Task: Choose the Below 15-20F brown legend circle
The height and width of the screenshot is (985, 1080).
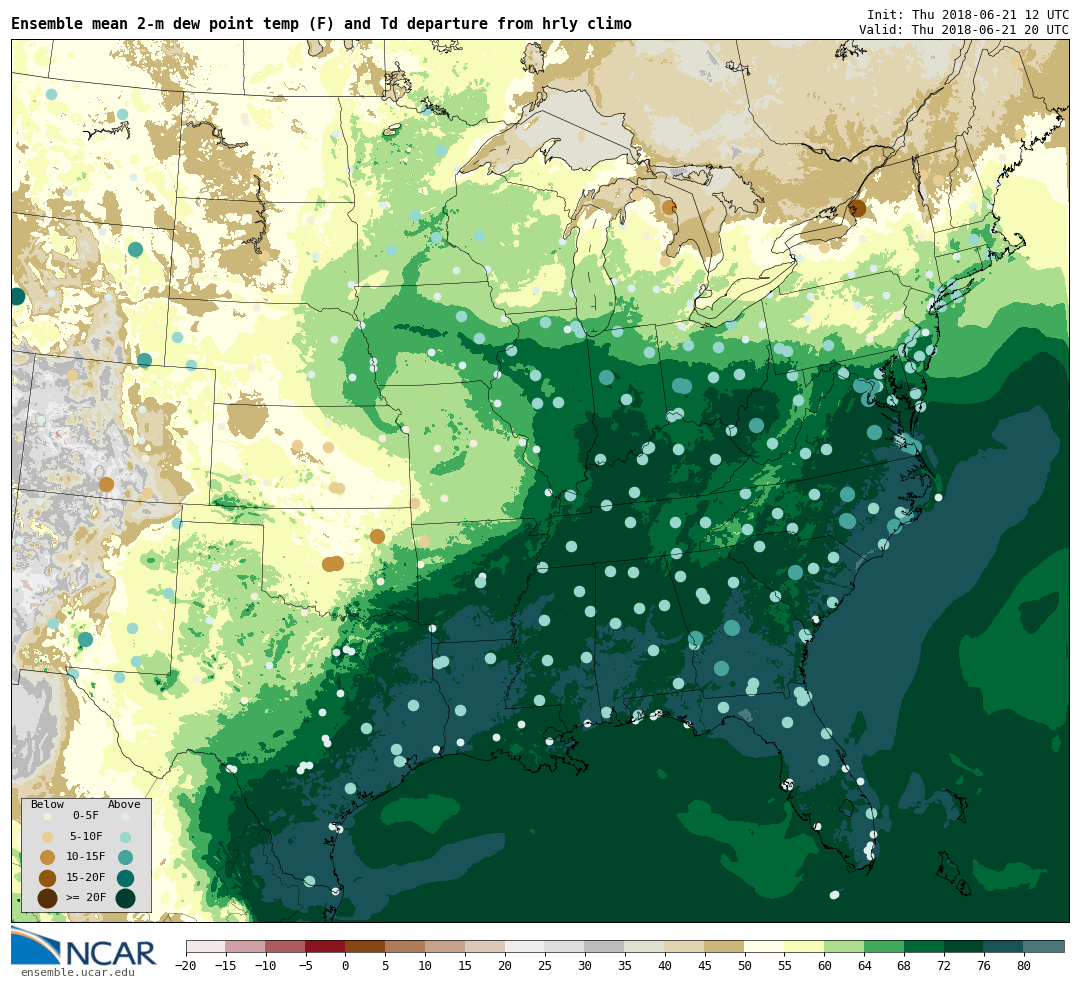Action: (x=48, y=878)
